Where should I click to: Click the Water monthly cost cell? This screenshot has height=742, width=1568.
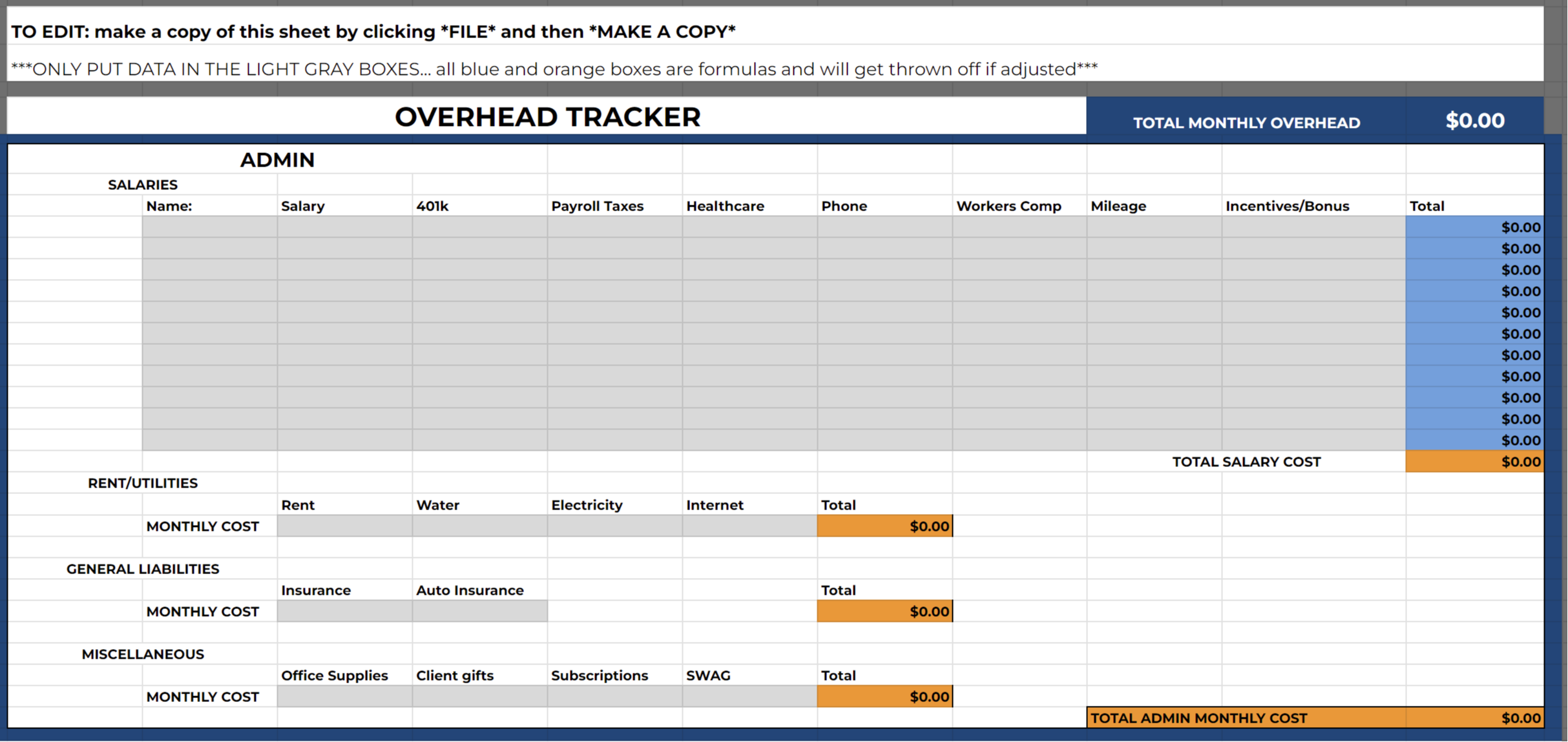click(x=479, y=526)
